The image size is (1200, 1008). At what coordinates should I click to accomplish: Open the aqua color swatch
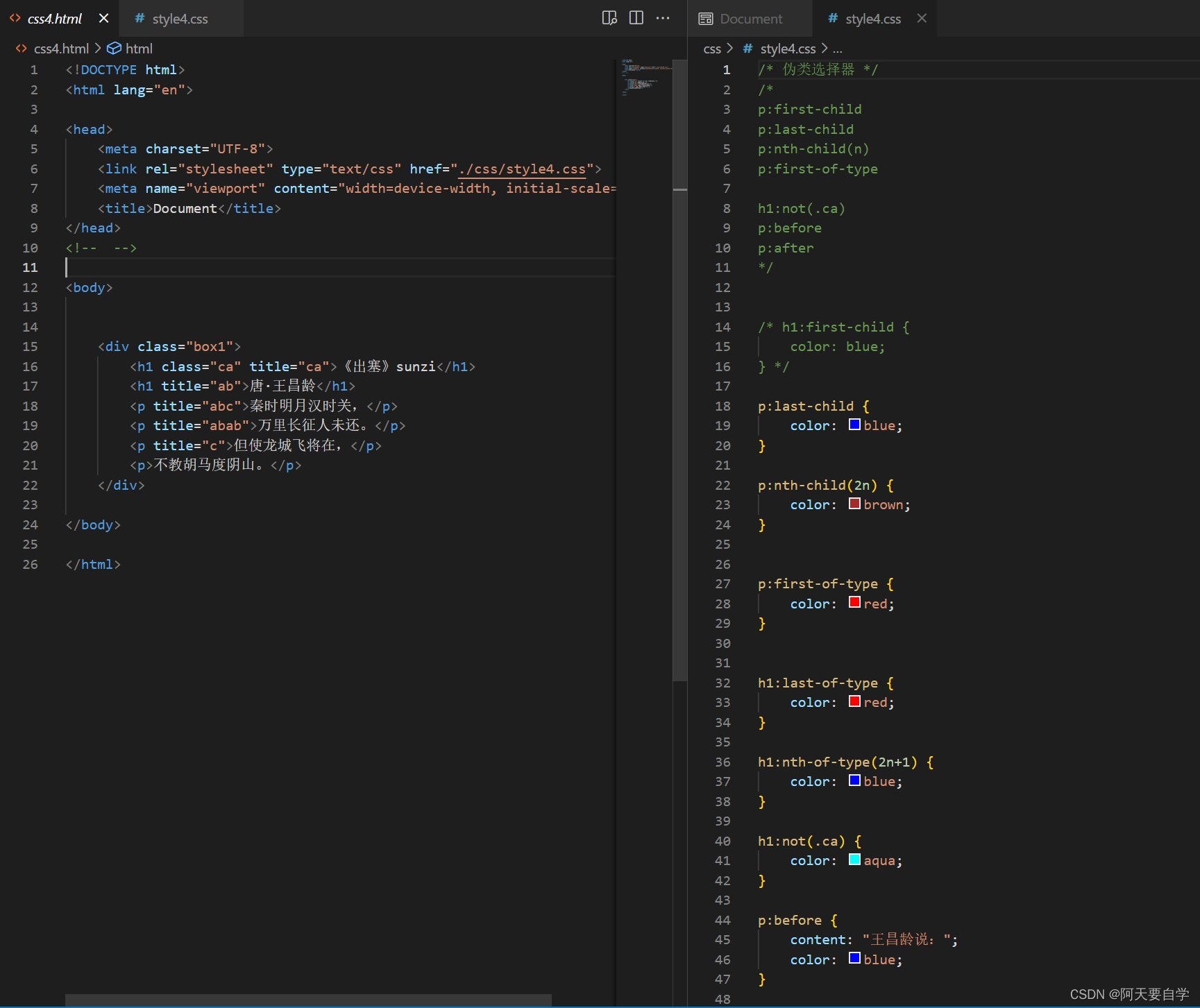(x=854, y=860)
